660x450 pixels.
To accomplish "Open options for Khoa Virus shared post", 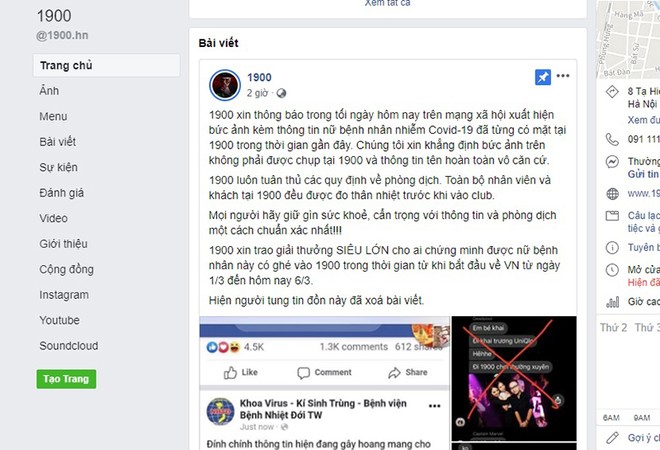I will [434, 406].
